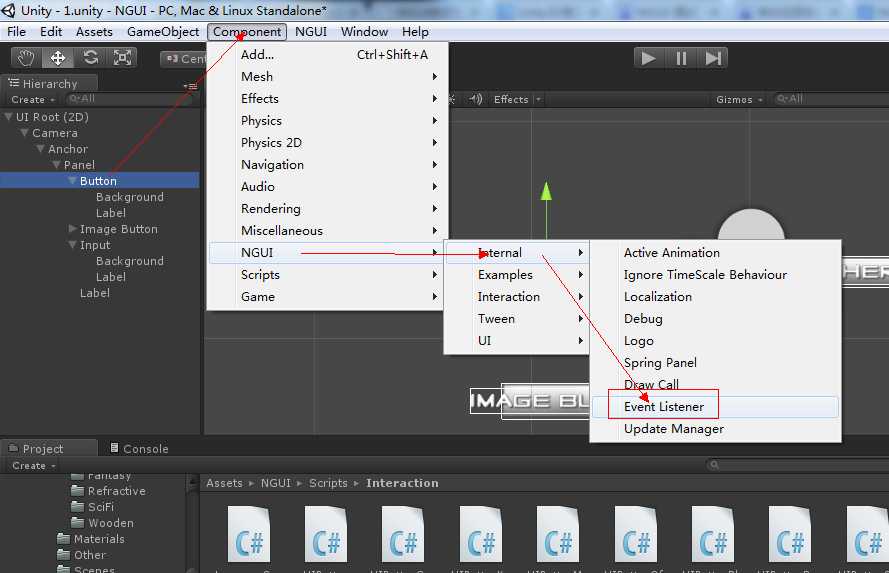The width and height of the screenshot is (889, 573).
Task: Open the Other folder
Action: tap(82, 555)
